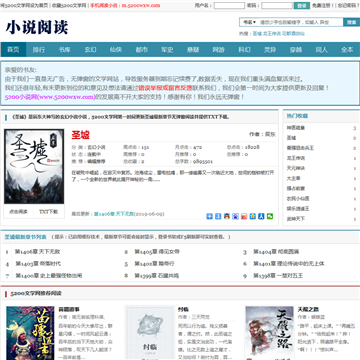Open the red 圣墟 book title
Screen dimensions: 360x360
(x=80, y=135)
